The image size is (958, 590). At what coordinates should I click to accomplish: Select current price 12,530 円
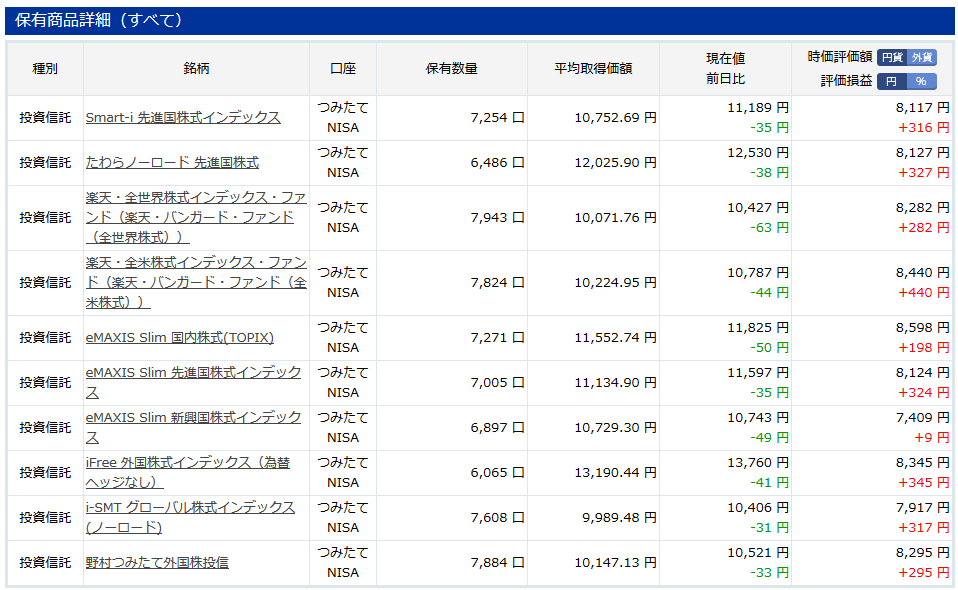(758, 153)
